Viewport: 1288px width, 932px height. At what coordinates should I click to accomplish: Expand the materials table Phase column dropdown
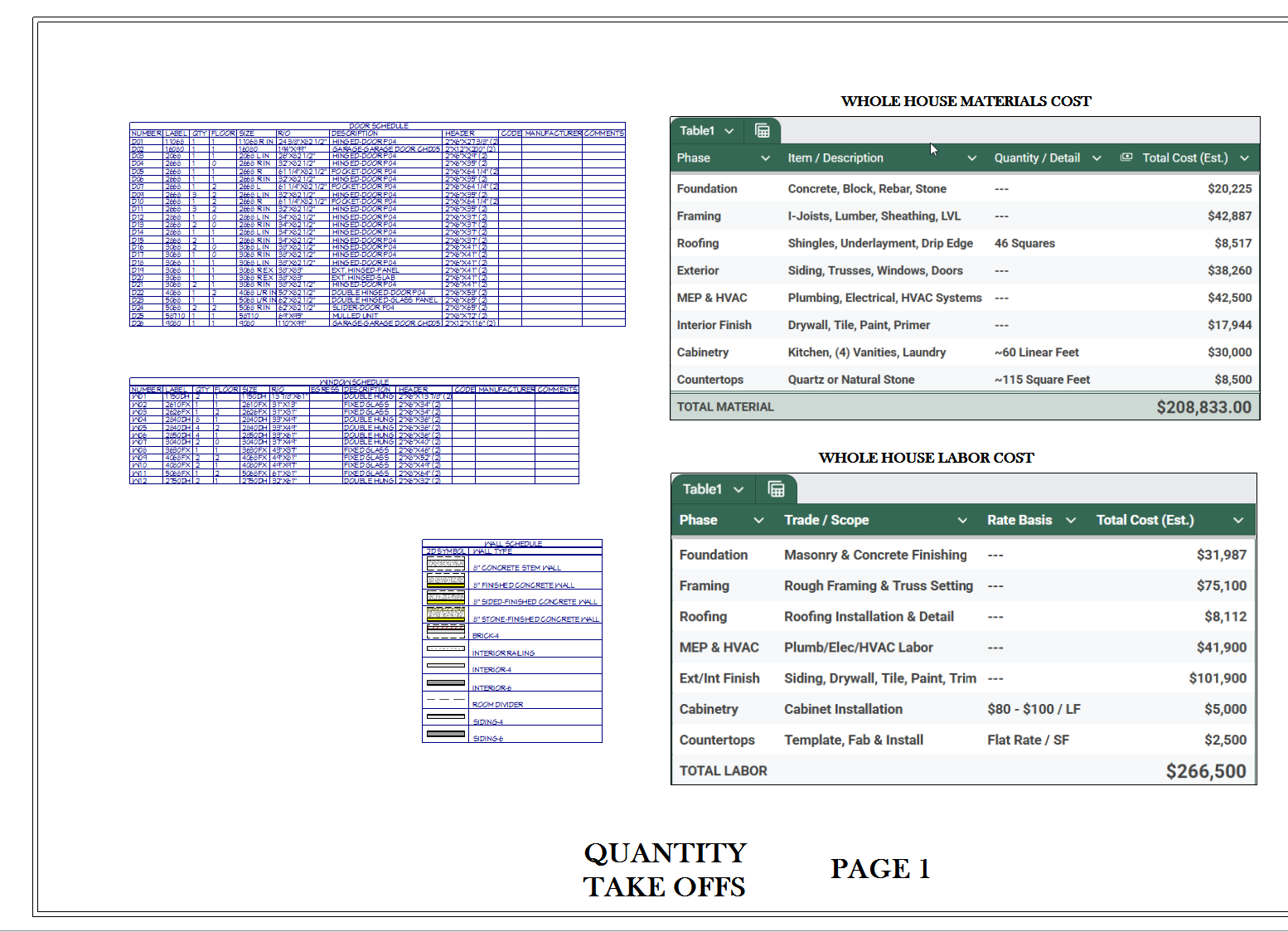pyautogui.click(x=765, y=158)
